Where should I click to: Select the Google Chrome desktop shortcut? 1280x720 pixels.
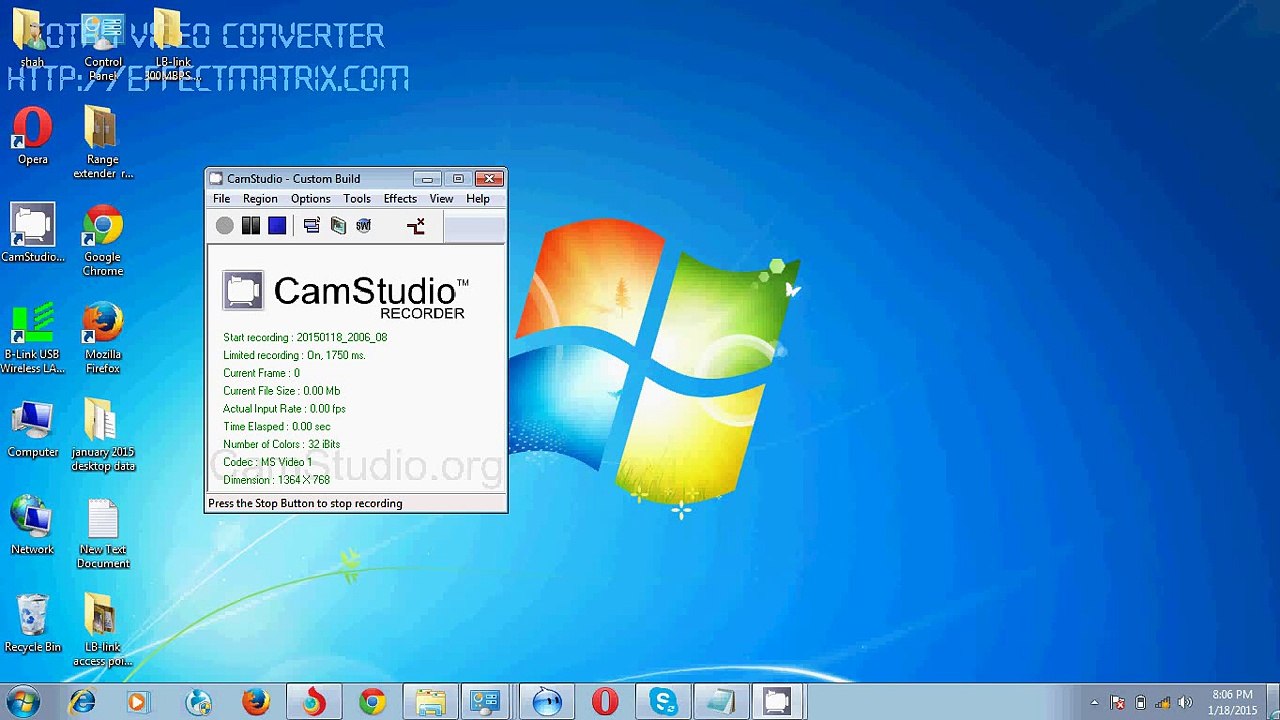click(103, 241)
